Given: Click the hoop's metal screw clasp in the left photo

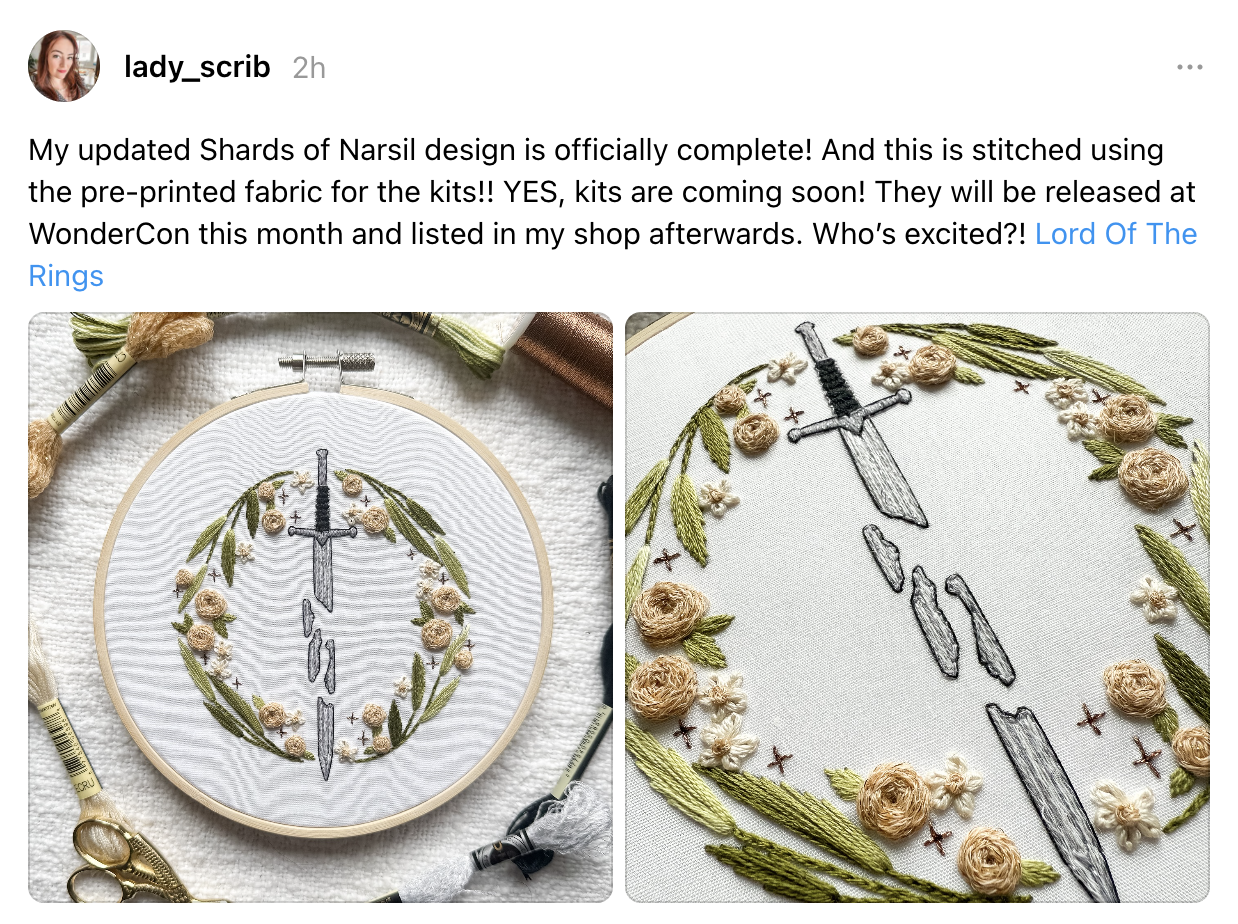Looking at the screenshot, I should (329, 365).
